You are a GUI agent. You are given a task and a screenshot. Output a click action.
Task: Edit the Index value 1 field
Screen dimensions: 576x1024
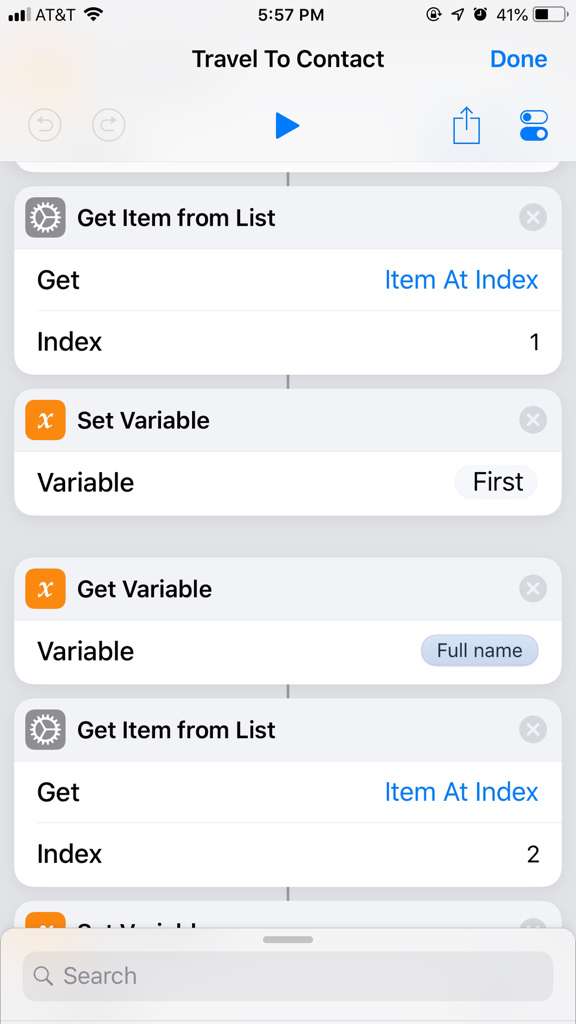(x=288, y=342)
